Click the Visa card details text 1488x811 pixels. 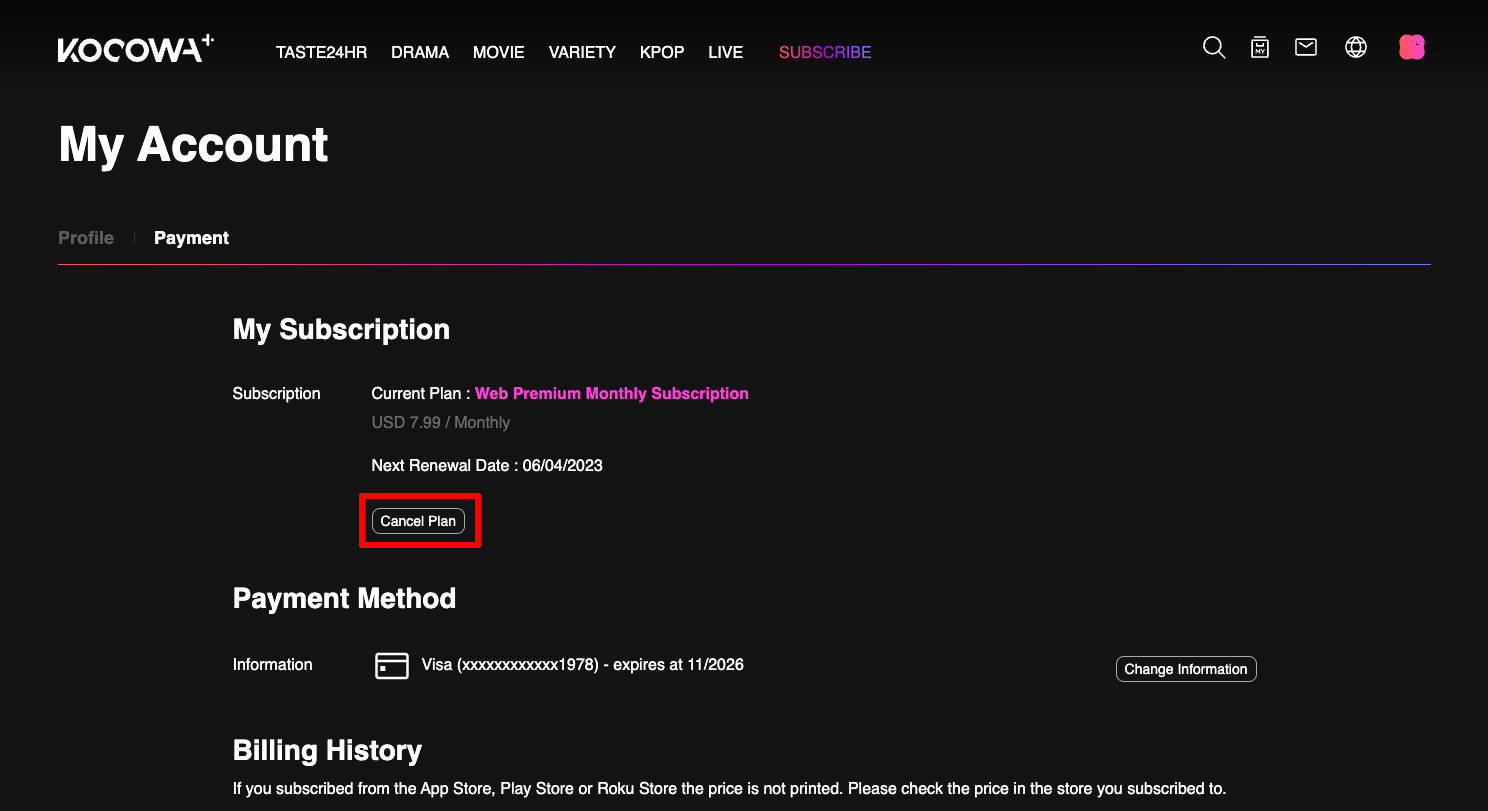(582, 664)
